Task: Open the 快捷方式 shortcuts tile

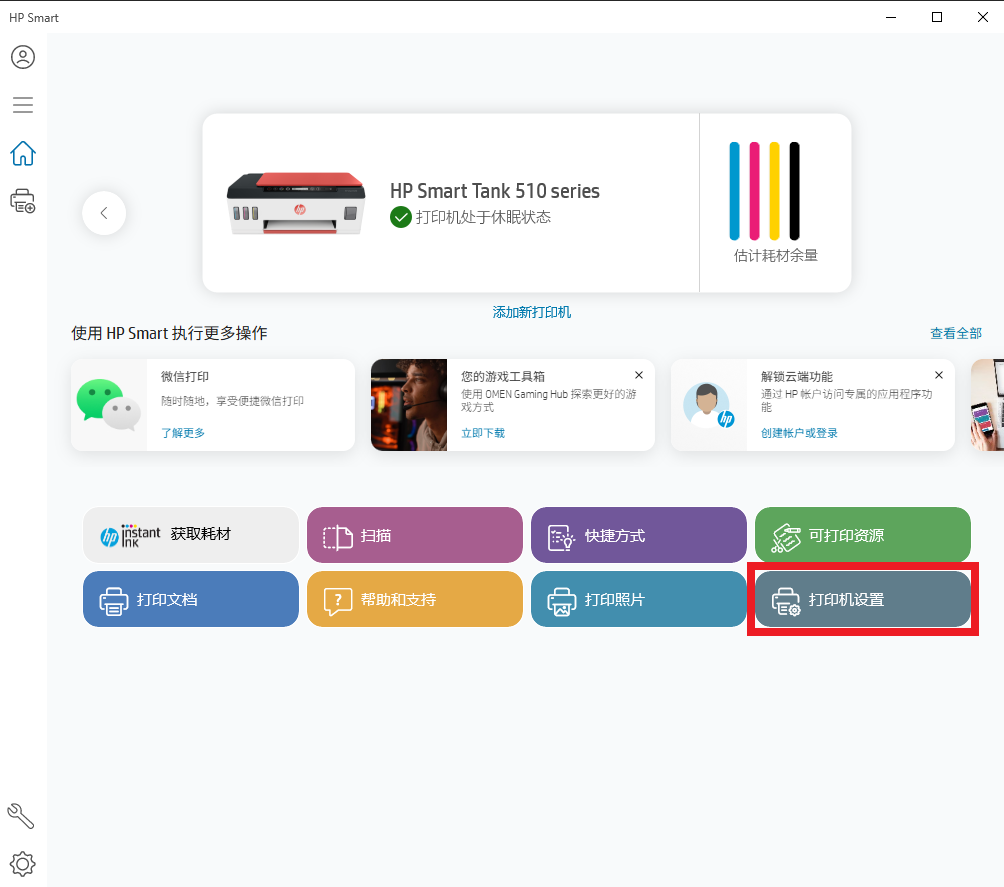Action: [x=639, y=535]
